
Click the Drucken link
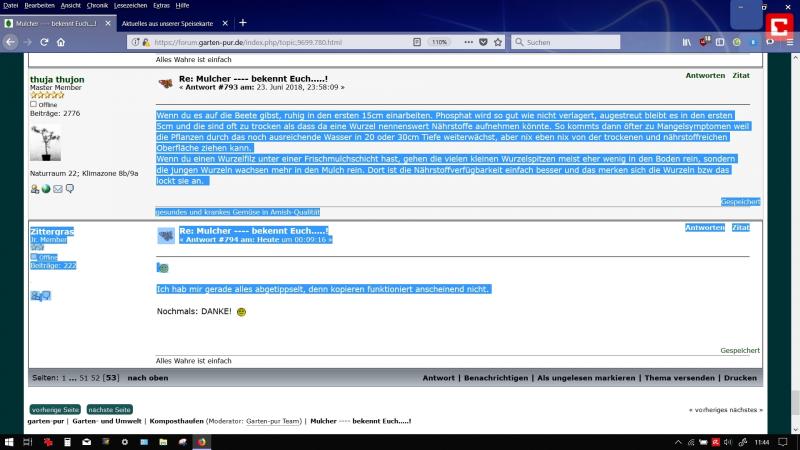click(740, 378)
